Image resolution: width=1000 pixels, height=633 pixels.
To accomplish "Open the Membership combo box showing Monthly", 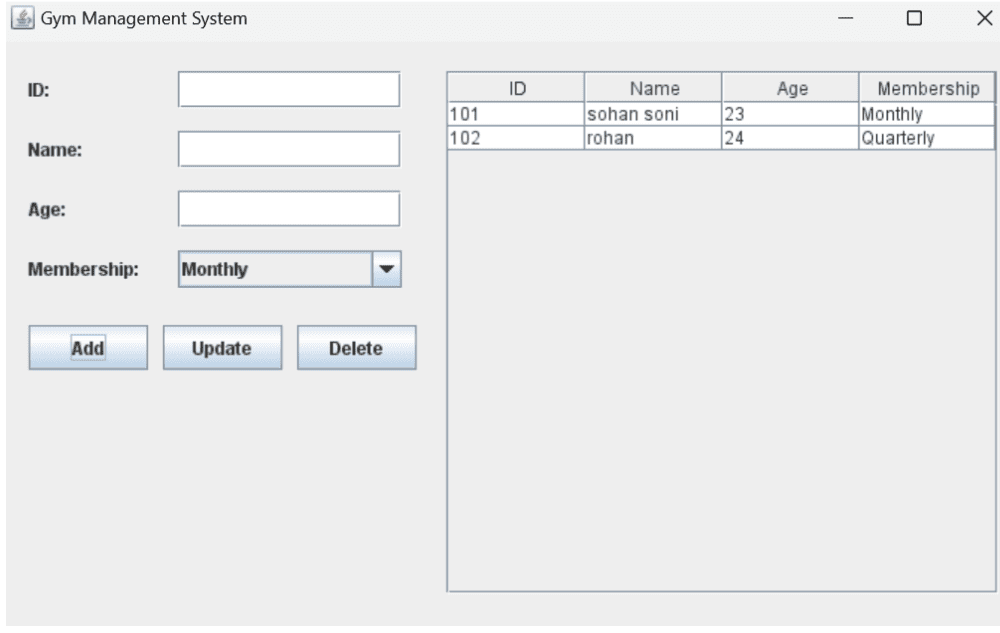I will tap(290, 269).
